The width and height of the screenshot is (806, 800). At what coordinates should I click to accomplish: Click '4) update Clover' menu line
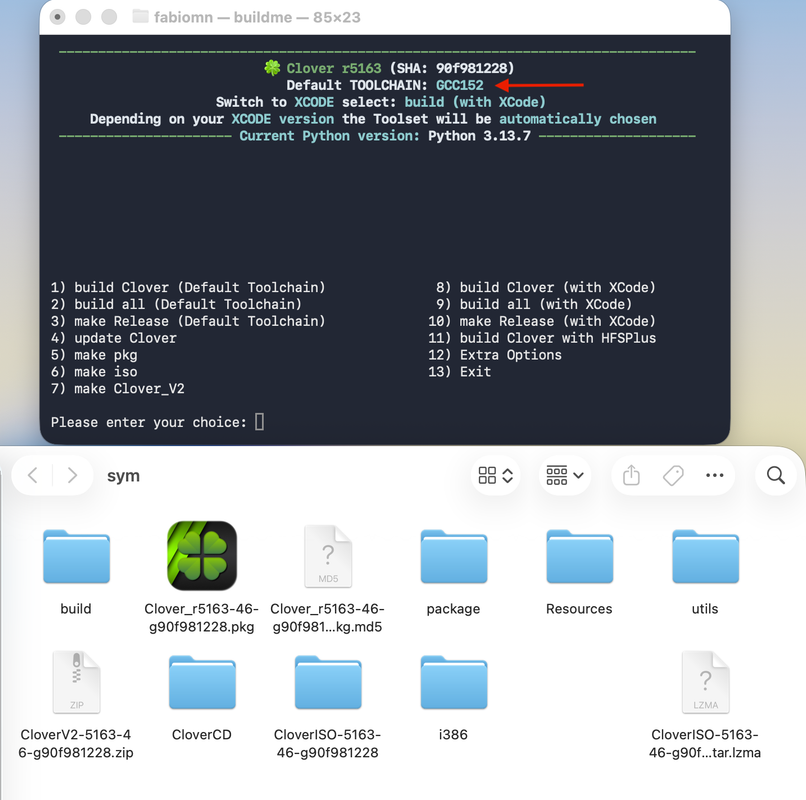114,338
